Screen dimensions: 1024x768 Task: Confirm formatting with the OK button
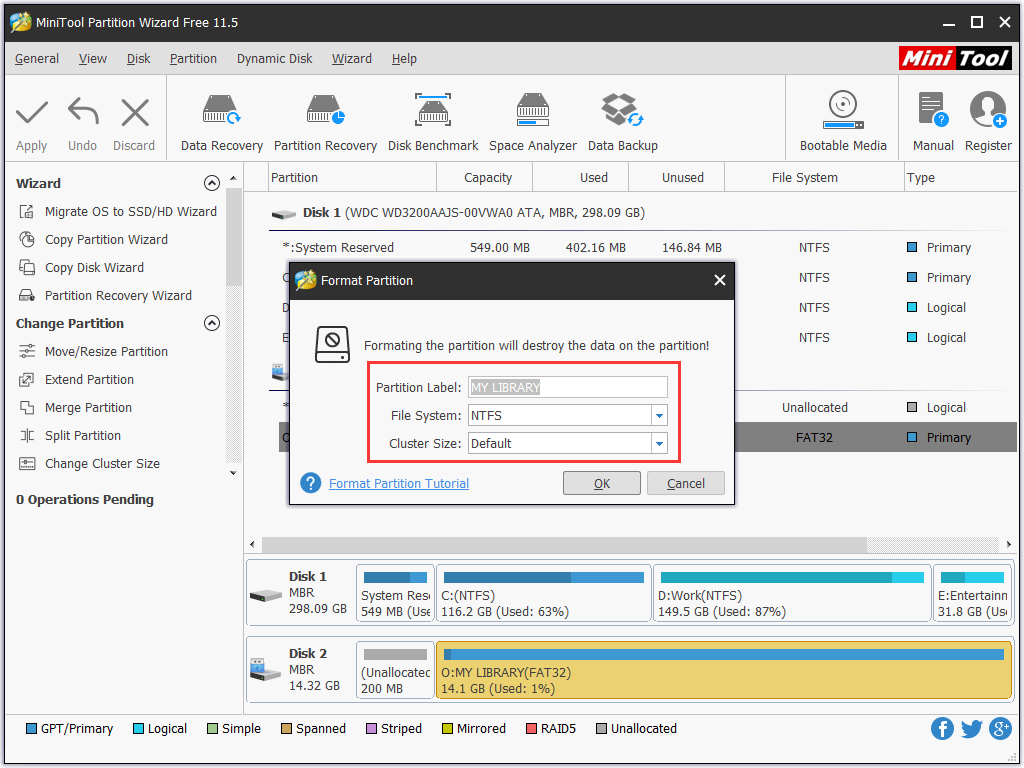602,483
